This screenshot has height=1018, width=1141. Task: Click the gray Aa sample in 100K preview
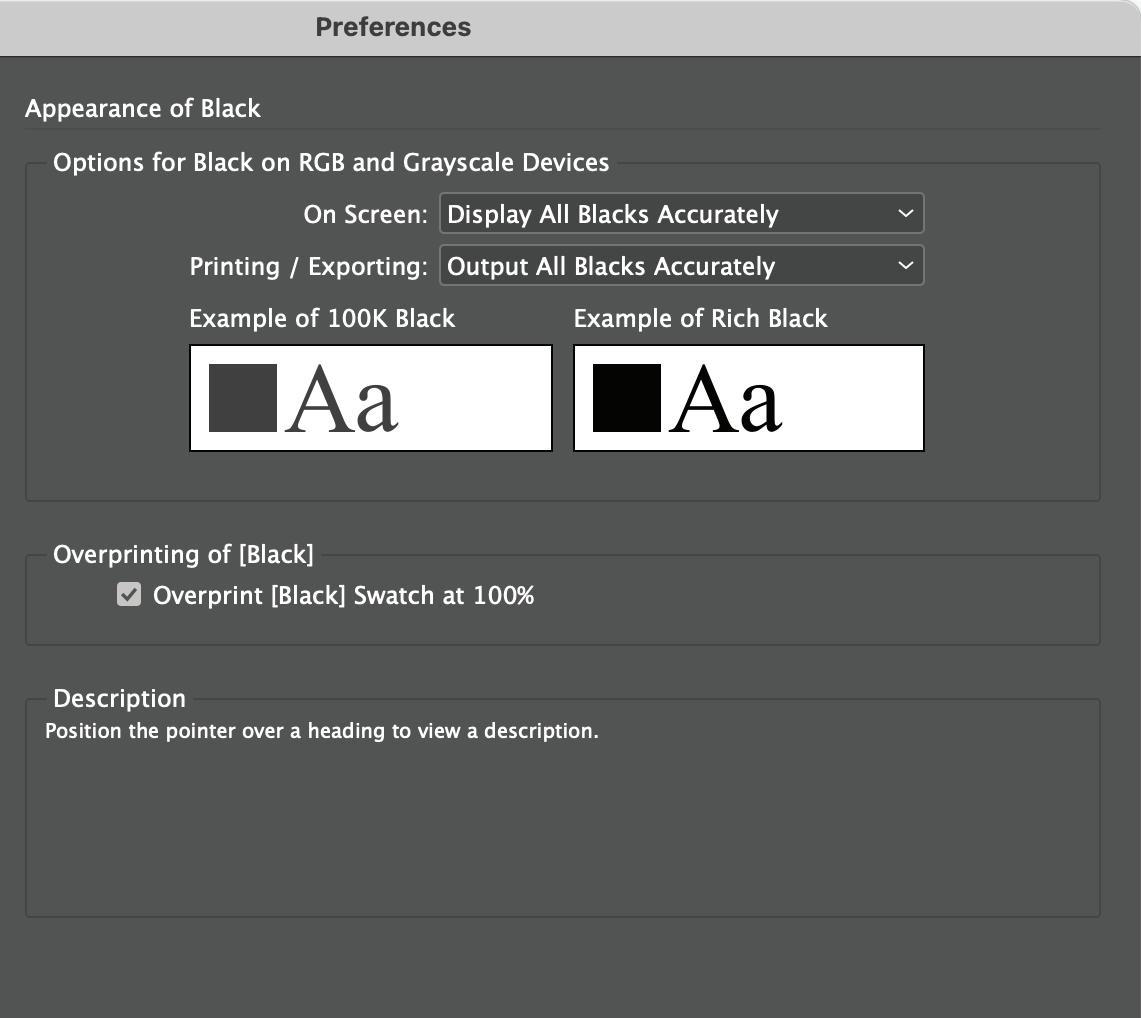(341, 400)
